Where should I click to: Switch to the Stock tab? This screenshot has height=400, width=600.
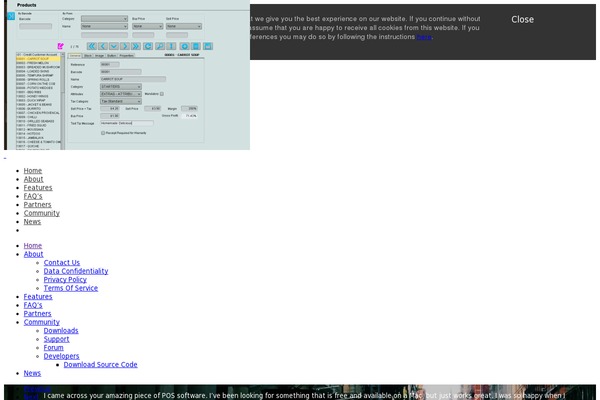[x=88, y=56]
